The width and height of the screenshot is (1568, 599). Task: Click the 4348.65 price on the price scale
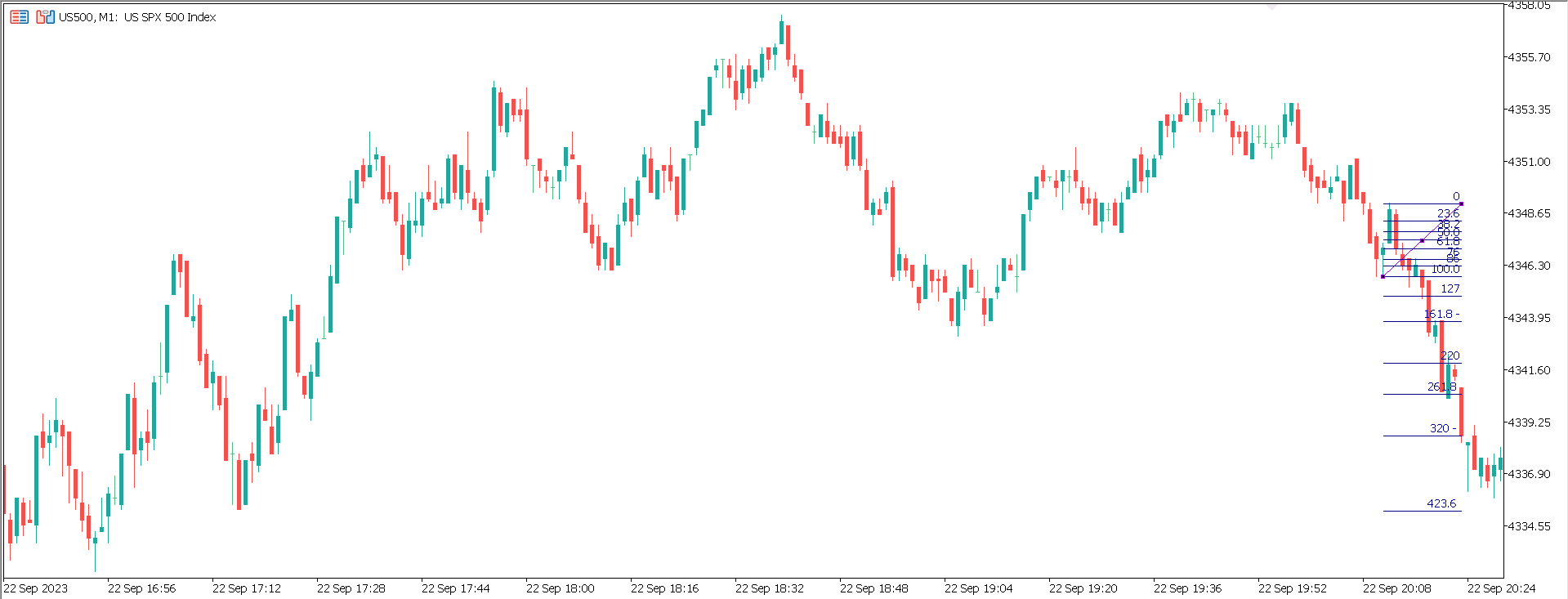(x=1529, y=213)
